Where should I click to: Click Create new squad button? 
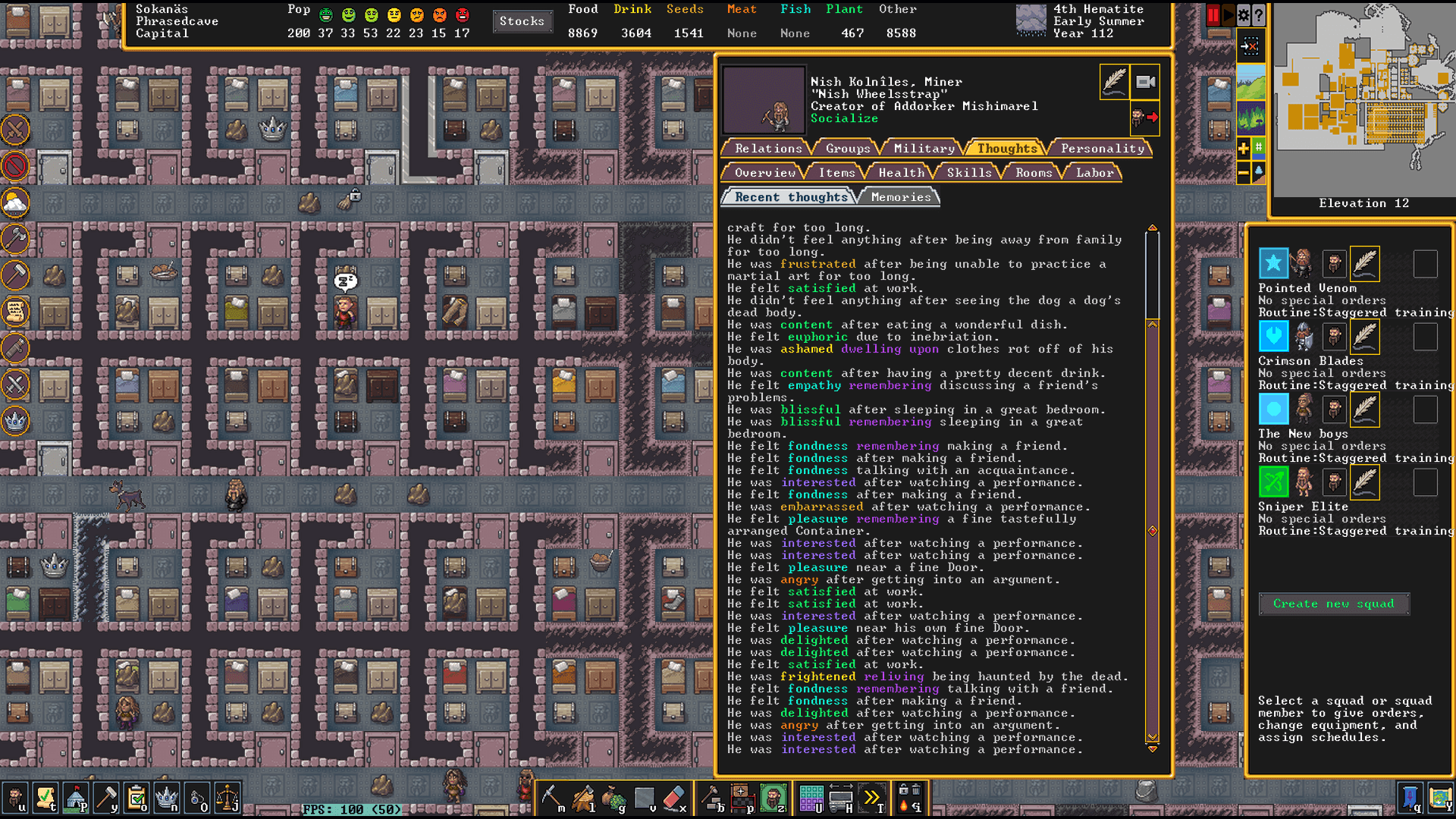[1333, 604]
